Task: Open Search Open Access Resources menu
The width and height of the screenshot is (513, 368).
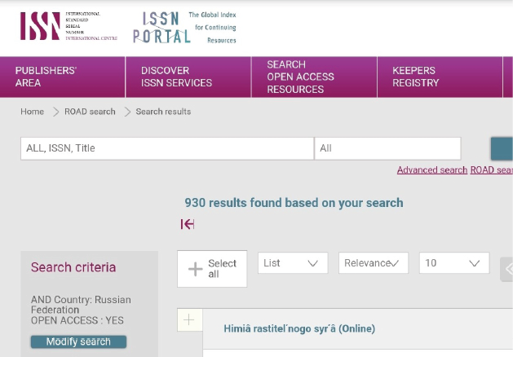Action: click(x=314, y=77)
